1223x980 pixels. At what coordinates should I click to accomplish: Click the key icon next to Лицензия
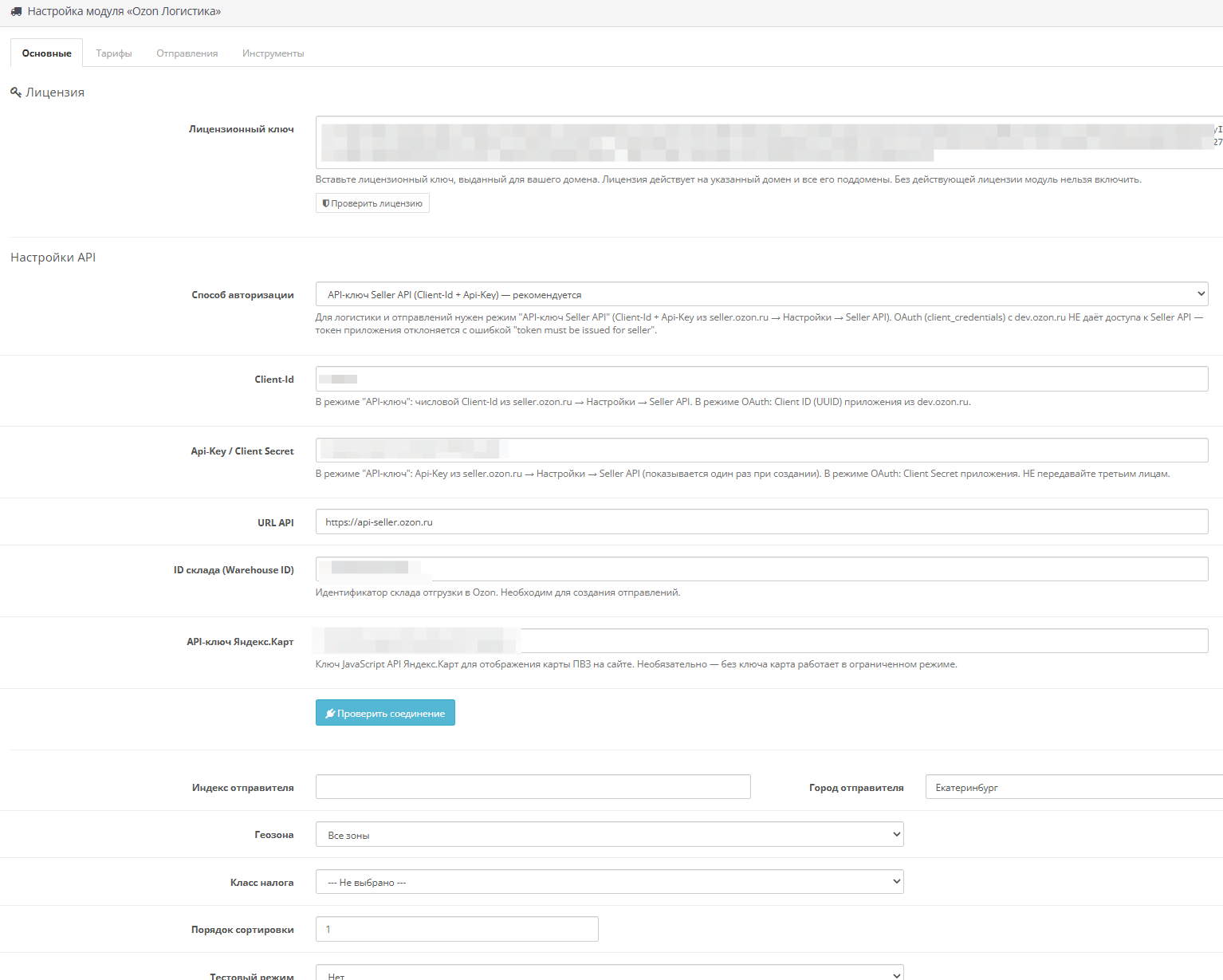coord(16,92)
